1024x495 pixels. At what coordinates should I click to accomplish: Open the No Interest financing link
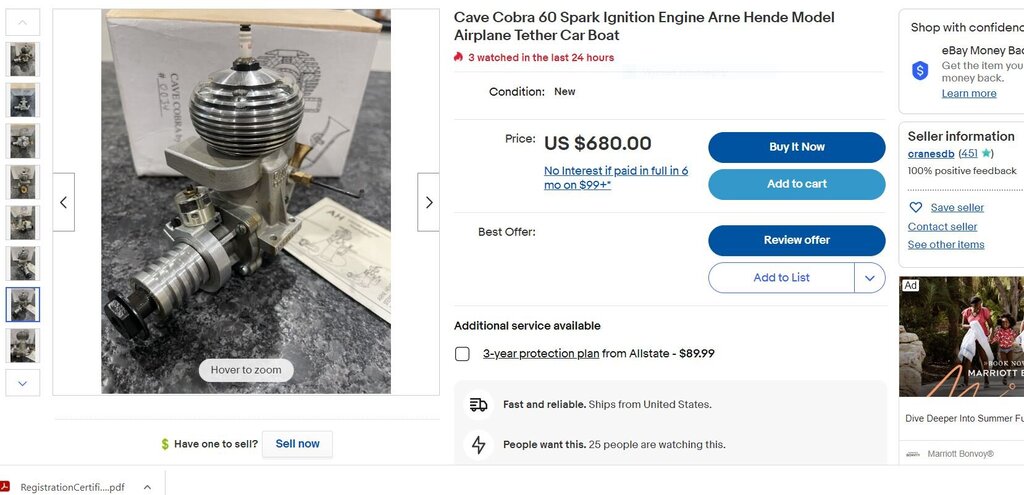click(616, 178)
